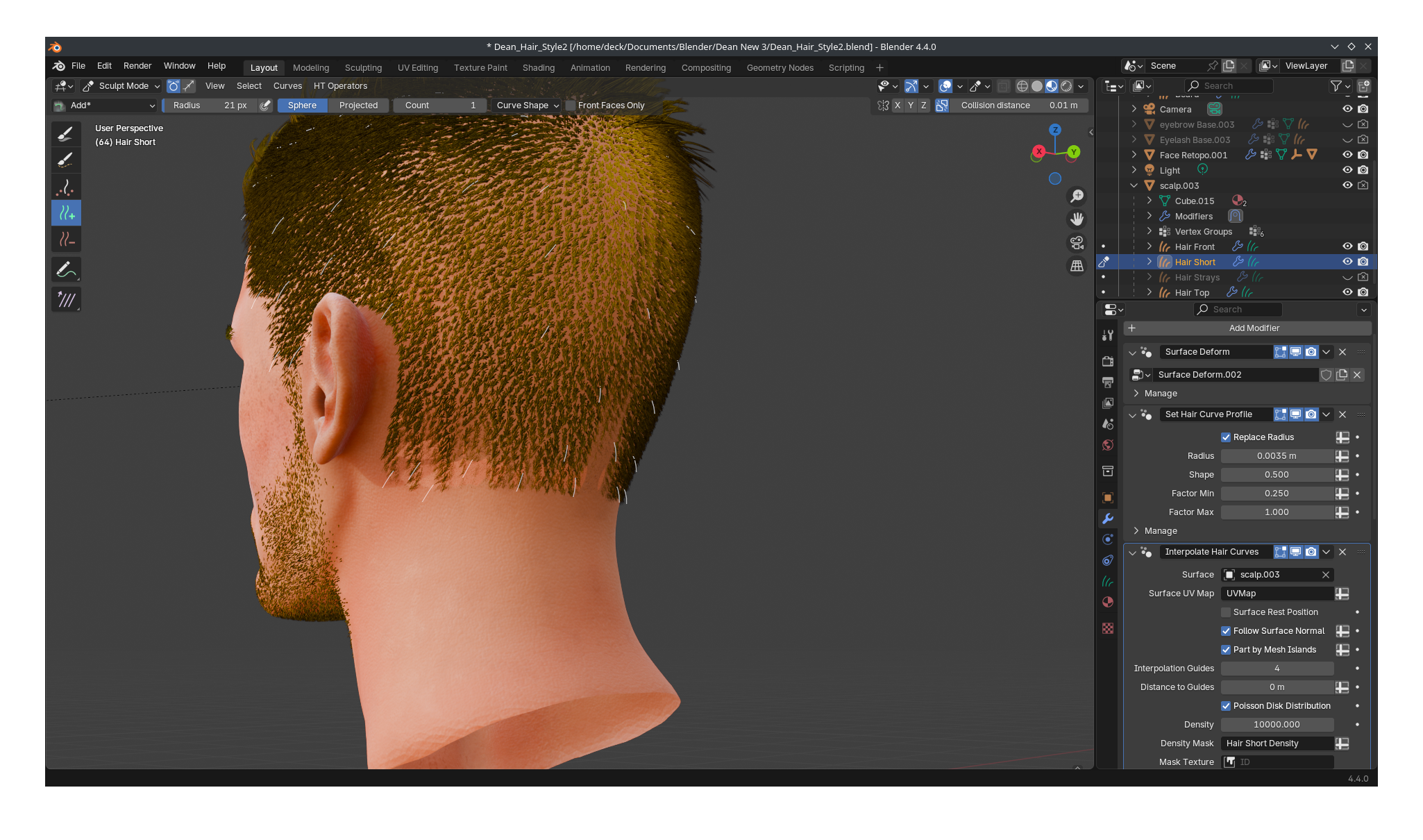
Task: Click the pan hand viewport icon
Action: [x=1077, y=219]
